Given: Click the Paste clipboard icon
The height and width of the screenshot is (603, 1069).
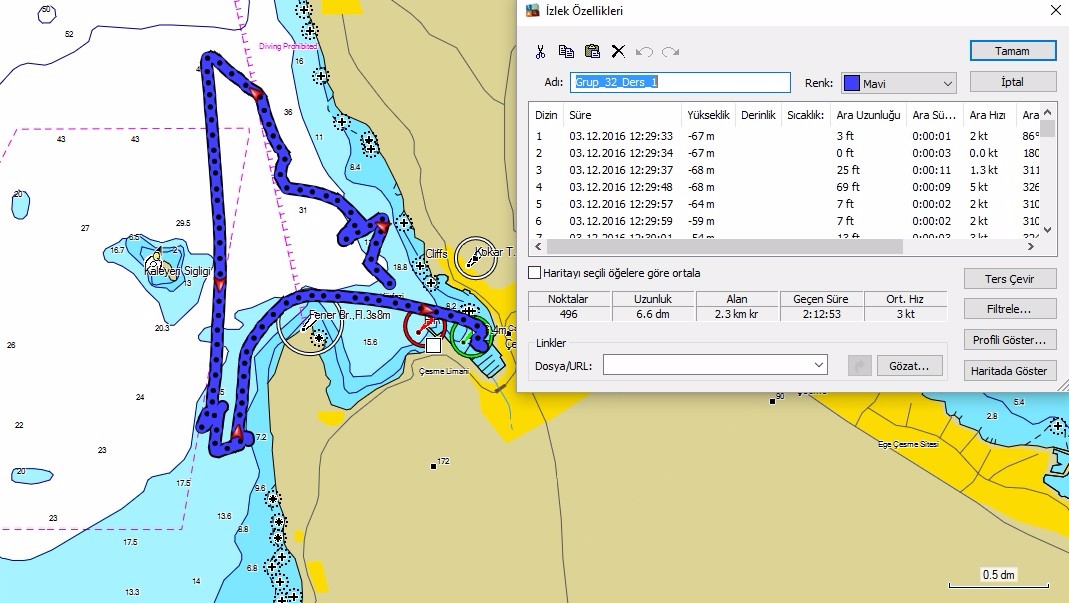Looking at the screenshot, I should click(x=592, y=51).
